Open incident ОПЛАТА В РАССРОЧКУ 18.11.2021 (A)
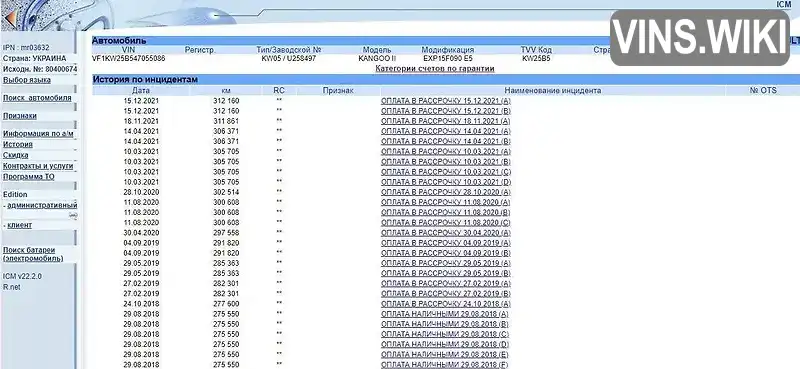800x369 pixels. tap(445, 121)
